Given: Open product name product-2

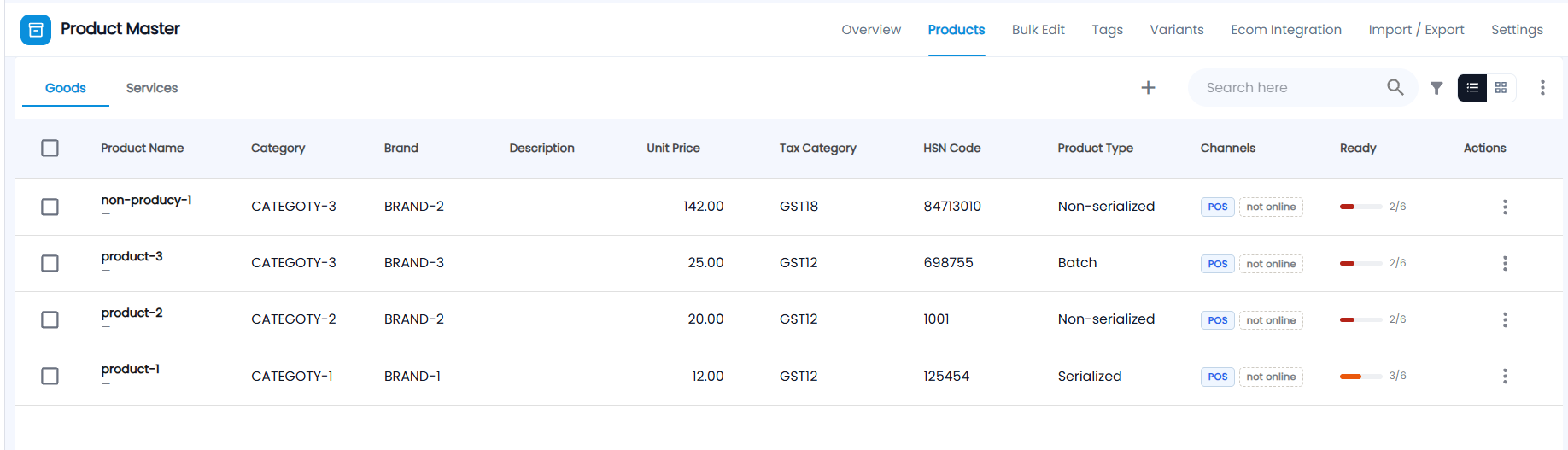Looking at the screenshot, I should tap(132, 313).
